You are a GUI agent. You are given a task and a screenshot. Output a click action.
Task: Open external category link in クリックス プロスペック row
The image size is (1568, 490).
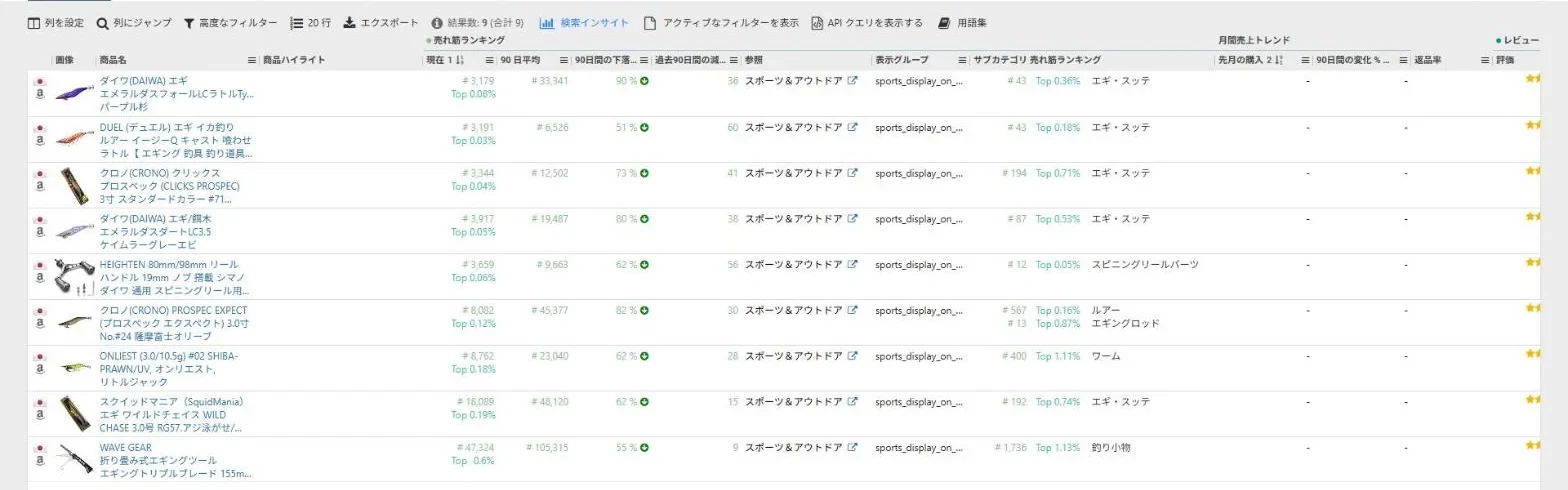[x=852, y=173]
